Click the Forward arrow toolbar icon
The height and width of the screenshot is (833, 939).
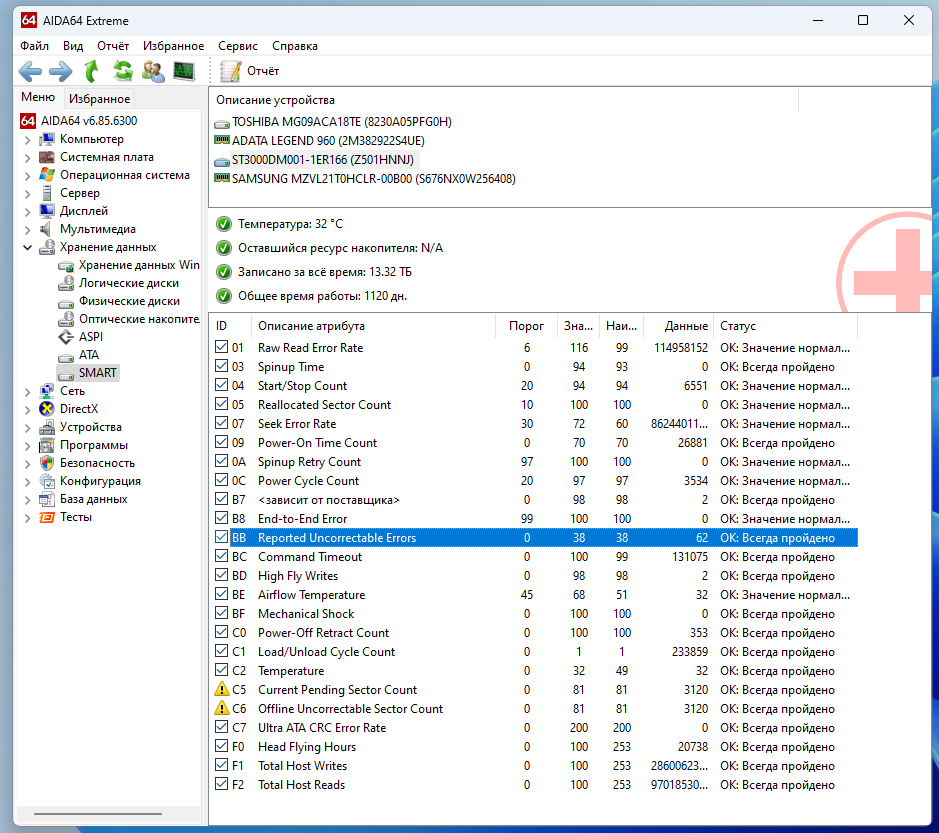click(x=60, y=72)
